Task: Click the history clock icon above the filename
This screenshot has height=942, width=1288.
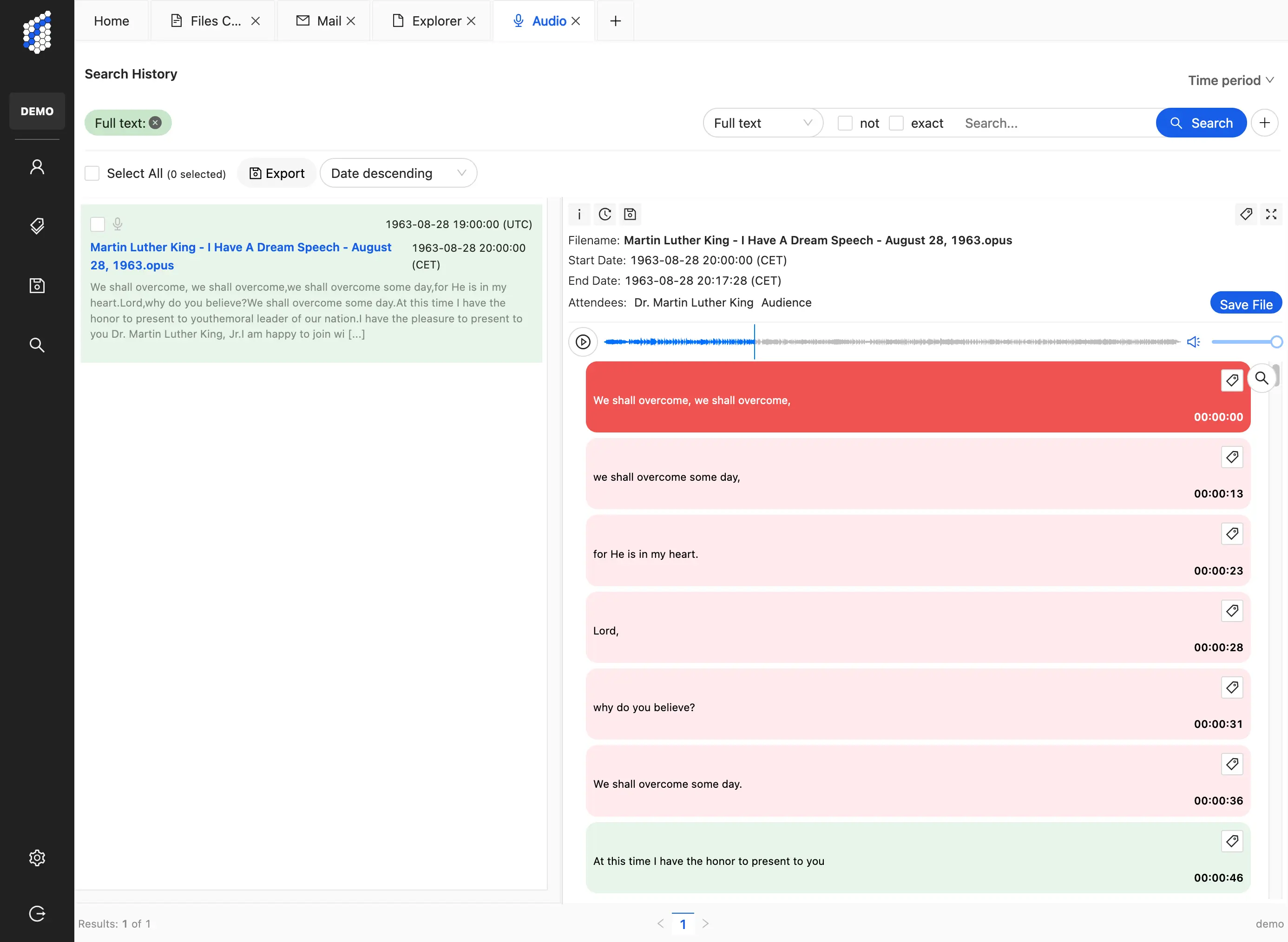Action: coord(605,215)
